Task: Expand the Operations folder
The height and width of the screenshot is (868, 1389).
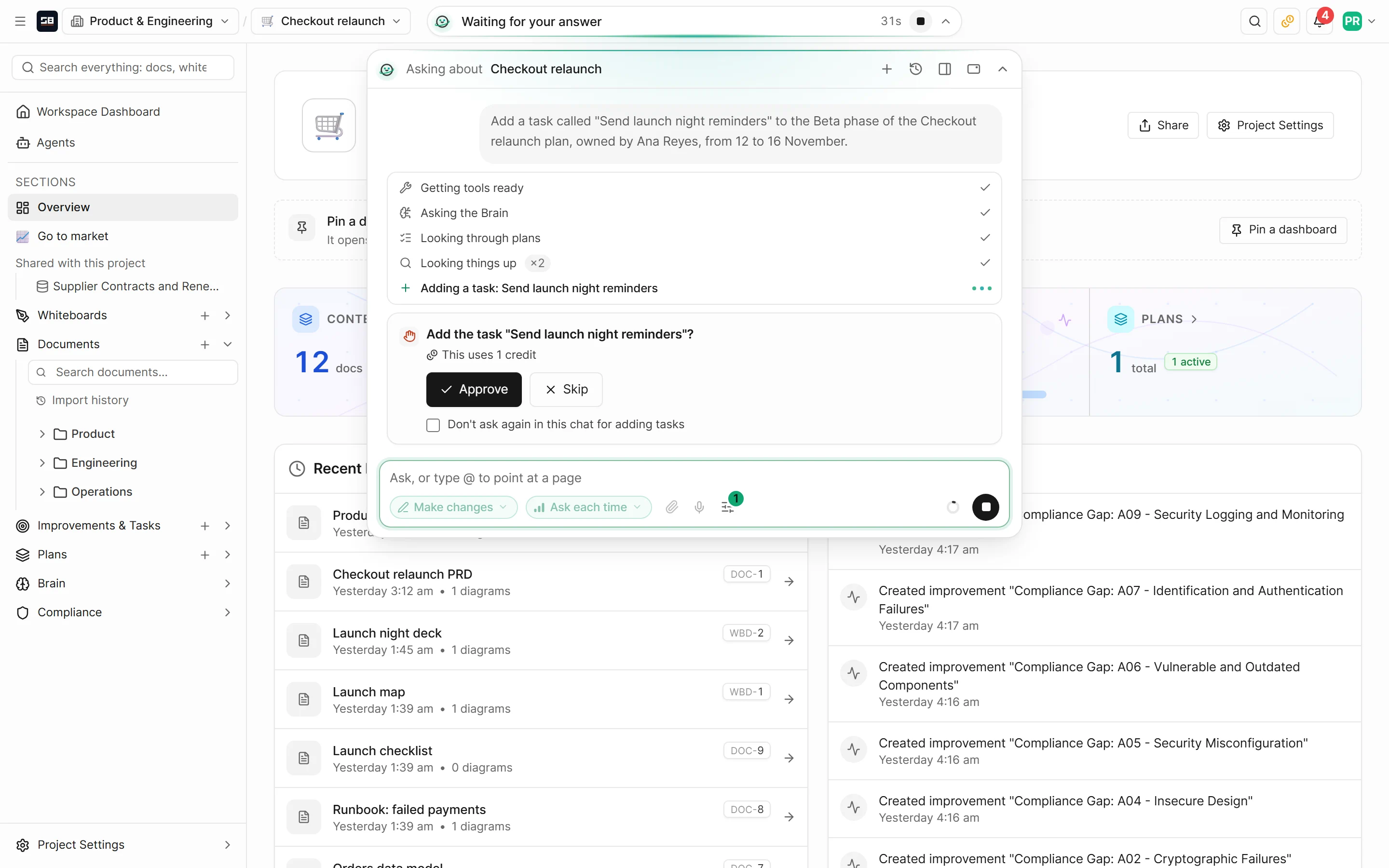Action: tap(42, 491)
